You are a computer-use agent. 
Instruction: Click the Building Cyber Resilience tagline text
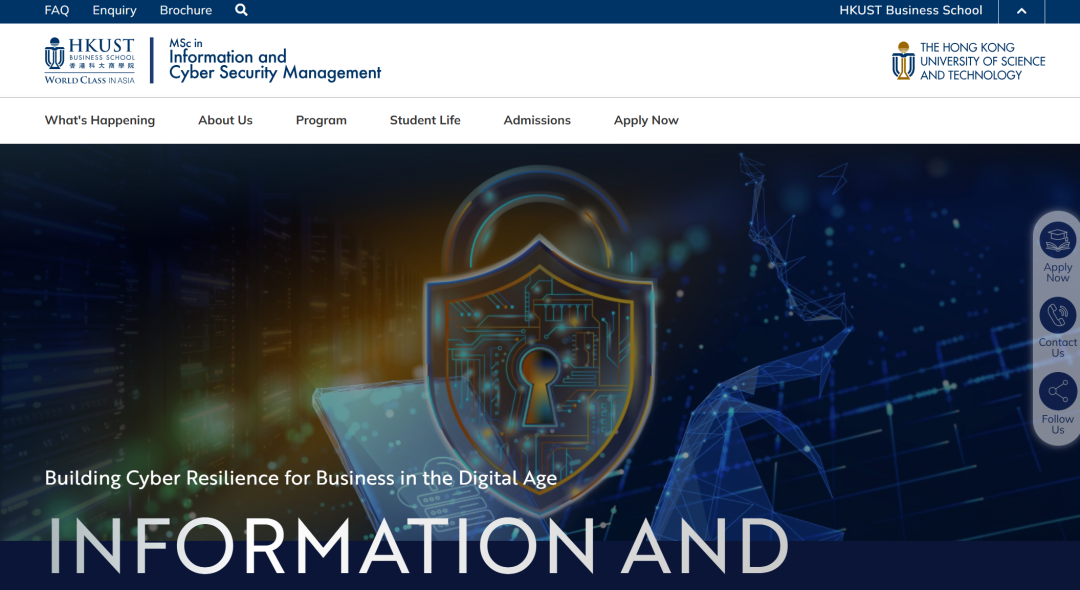pyautogui.click(x=301, y=478)
